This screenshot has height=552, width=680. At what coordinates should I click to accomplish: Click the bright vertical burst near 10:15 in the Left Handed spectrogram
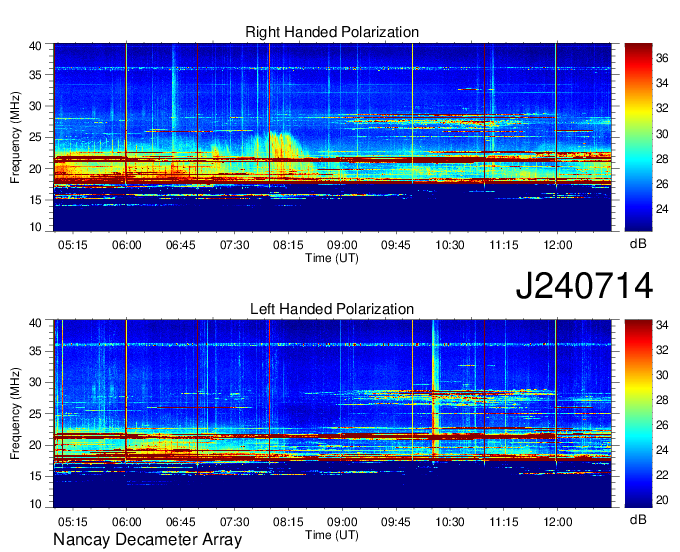click(435, 388)
